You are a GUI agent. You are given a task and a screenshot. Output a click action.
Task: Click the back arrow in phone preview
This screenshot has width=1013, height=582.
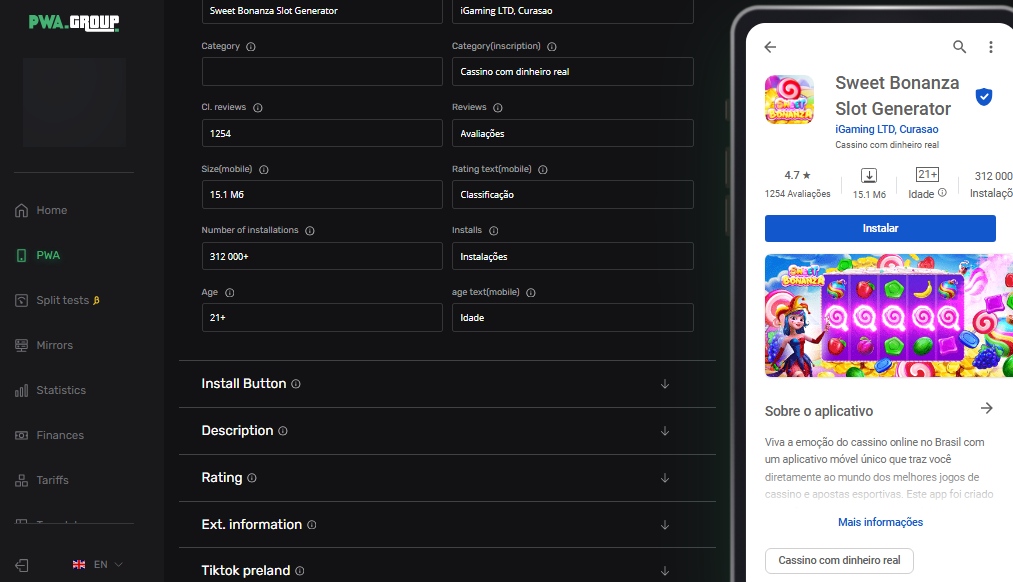[x=770, y=47]
